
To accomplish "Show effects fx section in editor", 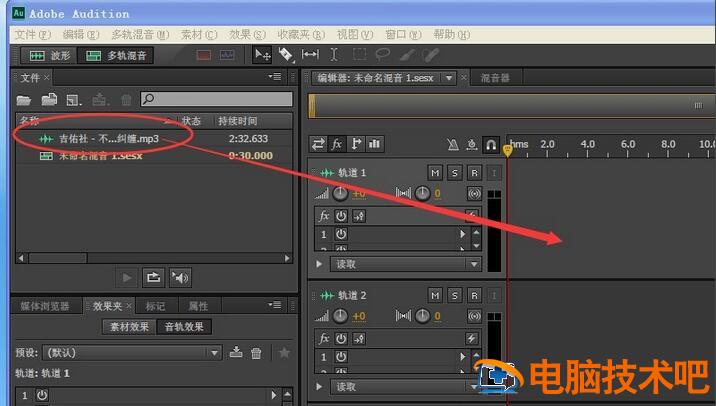I will [x=337, y=144].
